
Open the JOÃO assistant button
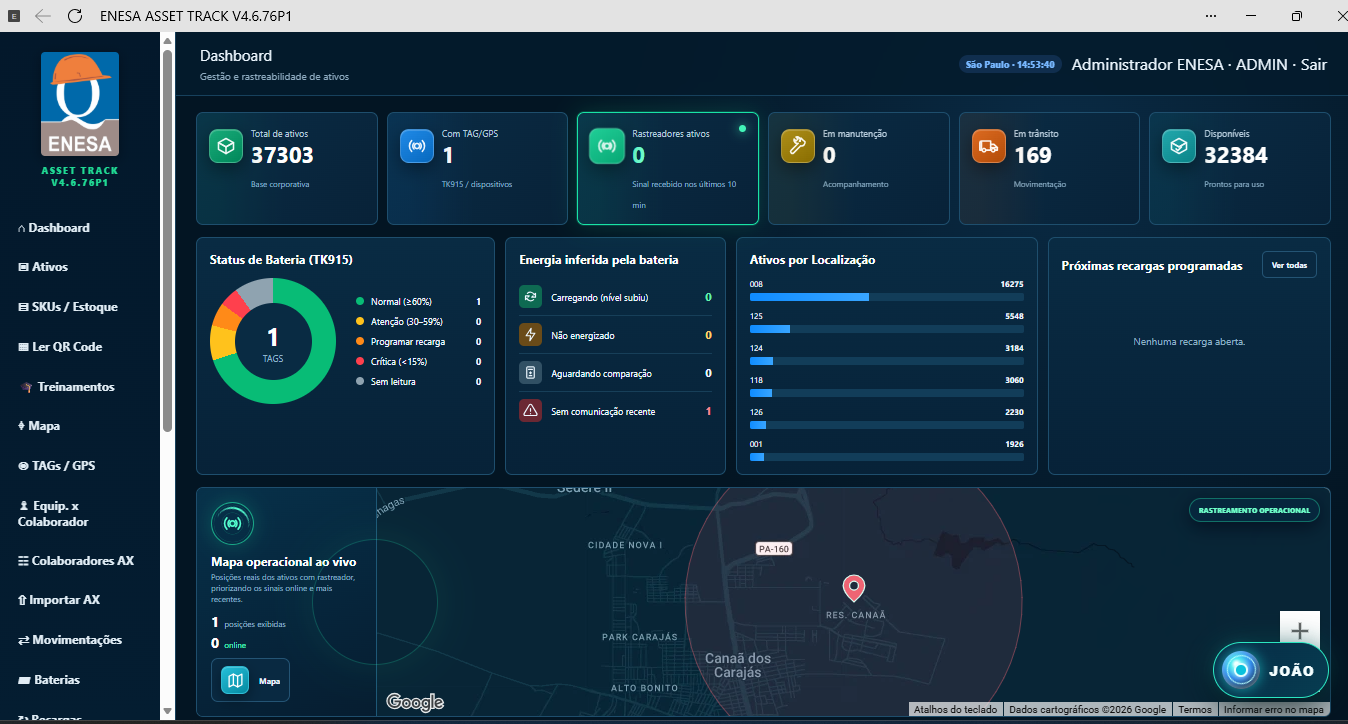click(1271, 670)
